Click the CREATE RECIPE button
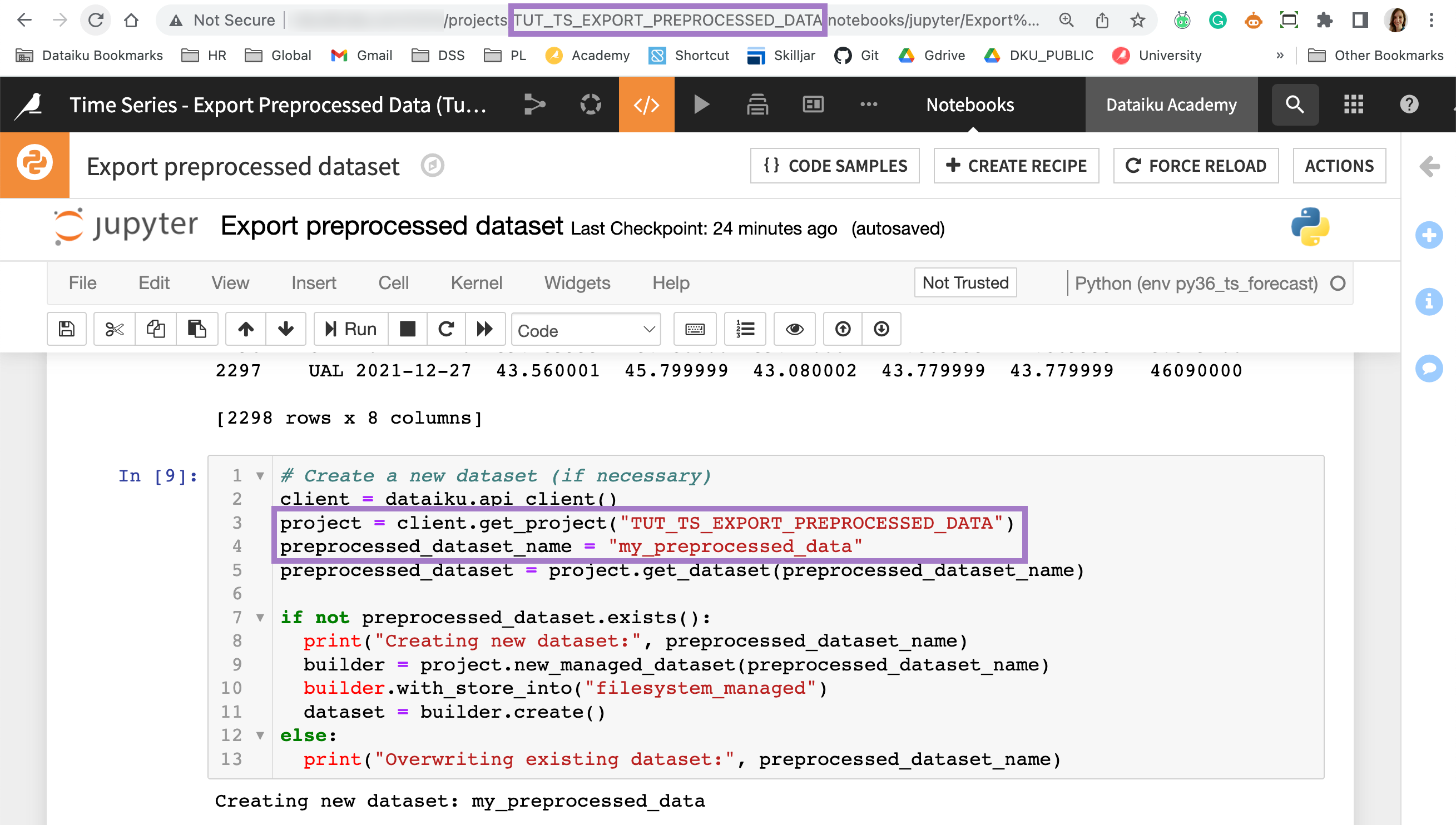Viewport: 1456px width, 825px height. point(1016,166)
